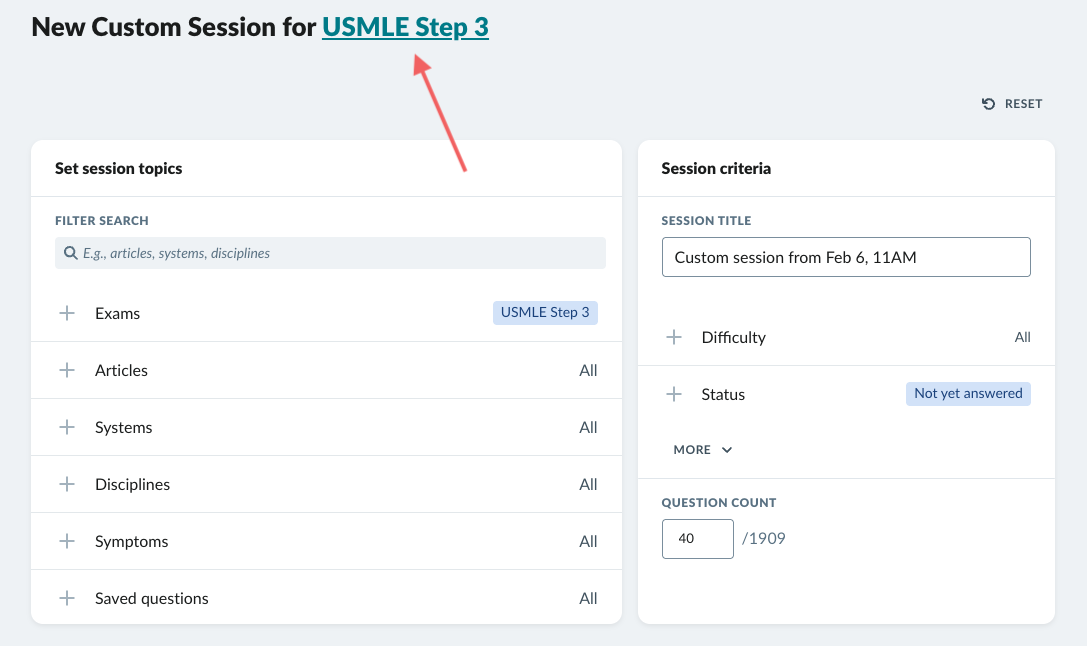The image size is (1087, 646).
Task: Click the Question Count number field
Action: pos(697,539)
